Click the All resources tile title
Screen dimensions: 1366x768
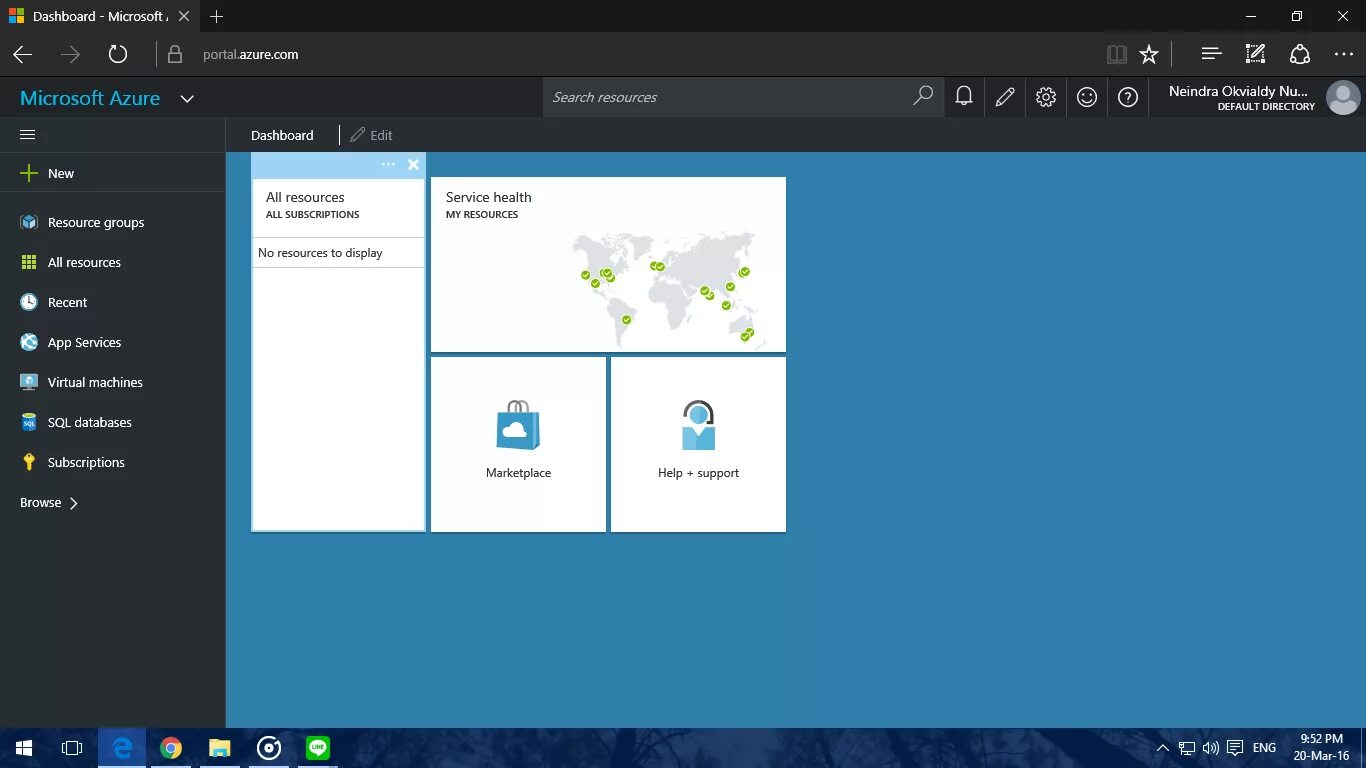(305, 197)
